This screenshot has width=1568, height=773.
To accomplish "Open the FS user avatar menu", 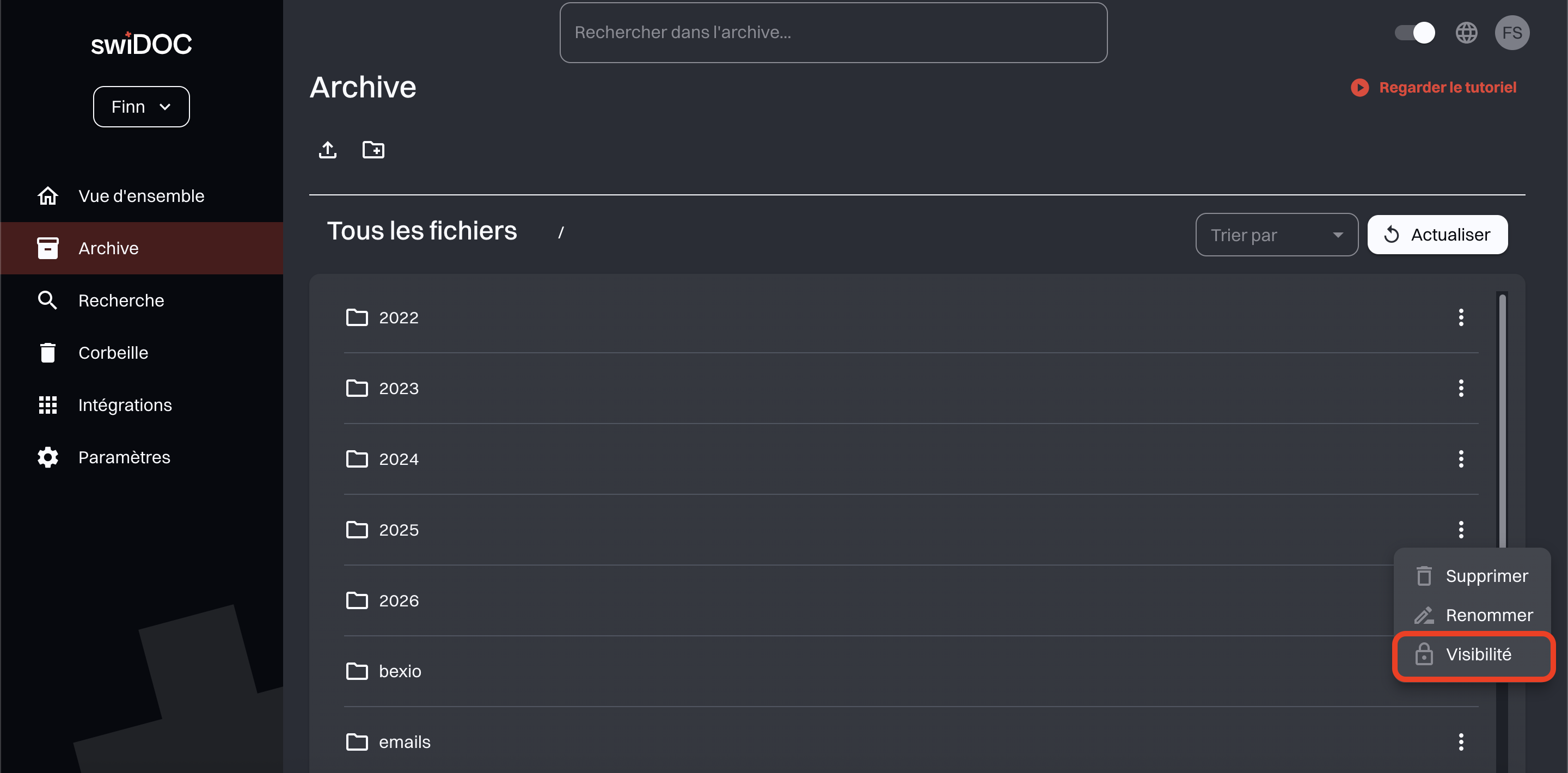I will [x=1511, y=33].
